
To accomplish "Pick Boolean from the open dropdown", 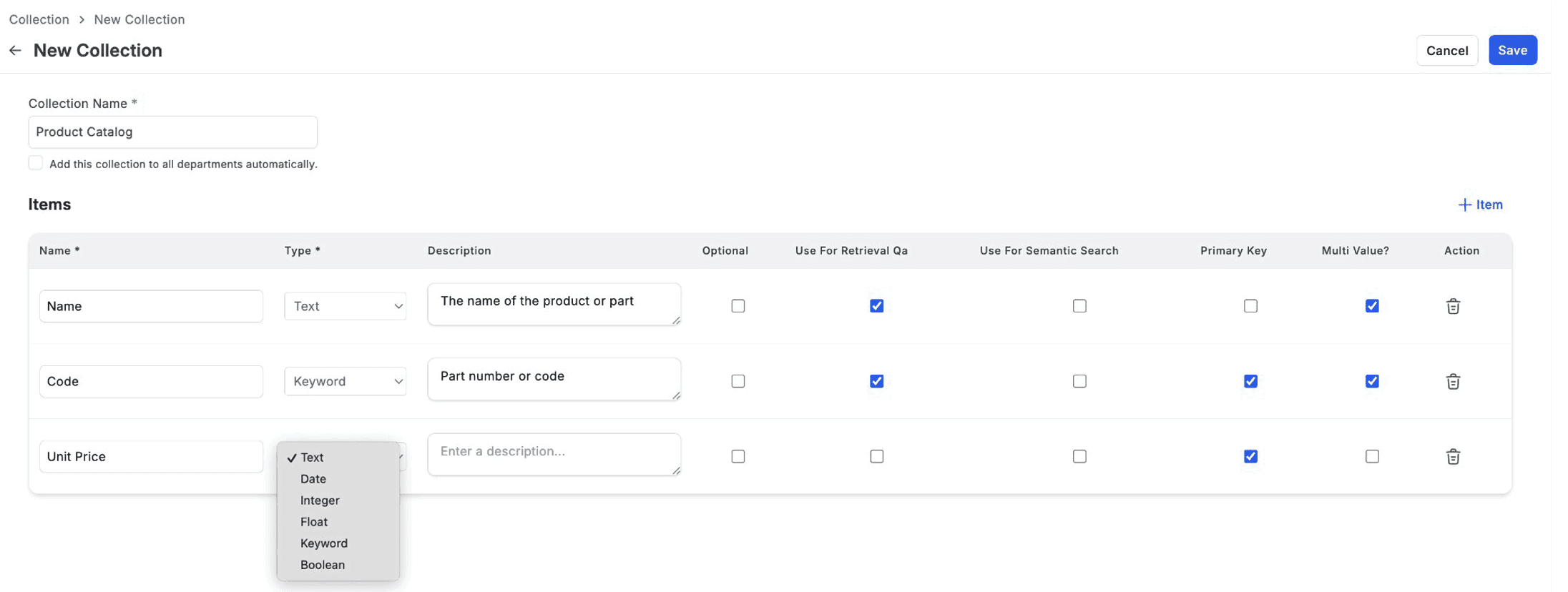I will point(323,565).
